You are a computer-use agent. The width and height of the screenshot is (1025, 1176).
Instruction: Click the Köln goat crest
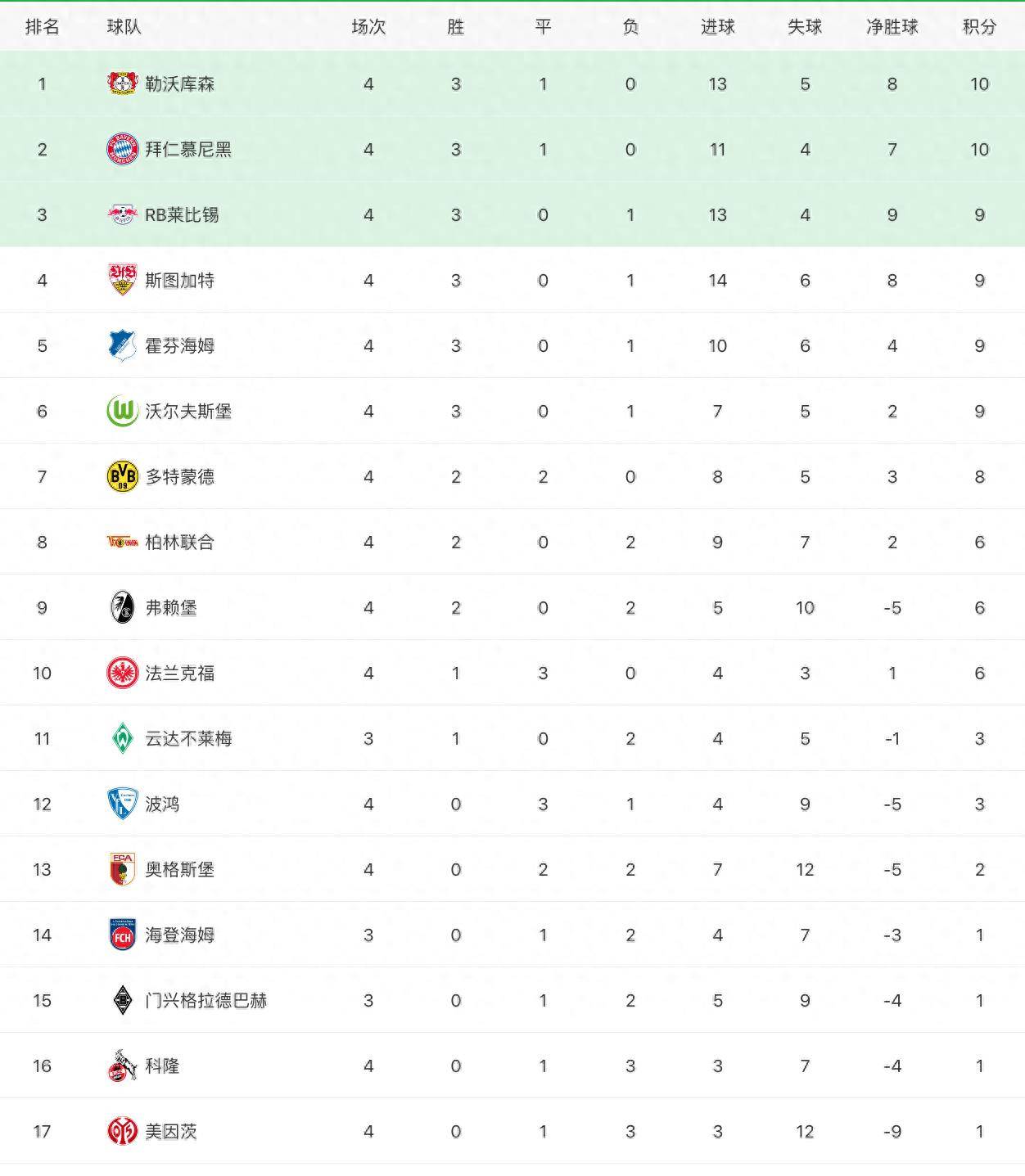point(123,1066)
